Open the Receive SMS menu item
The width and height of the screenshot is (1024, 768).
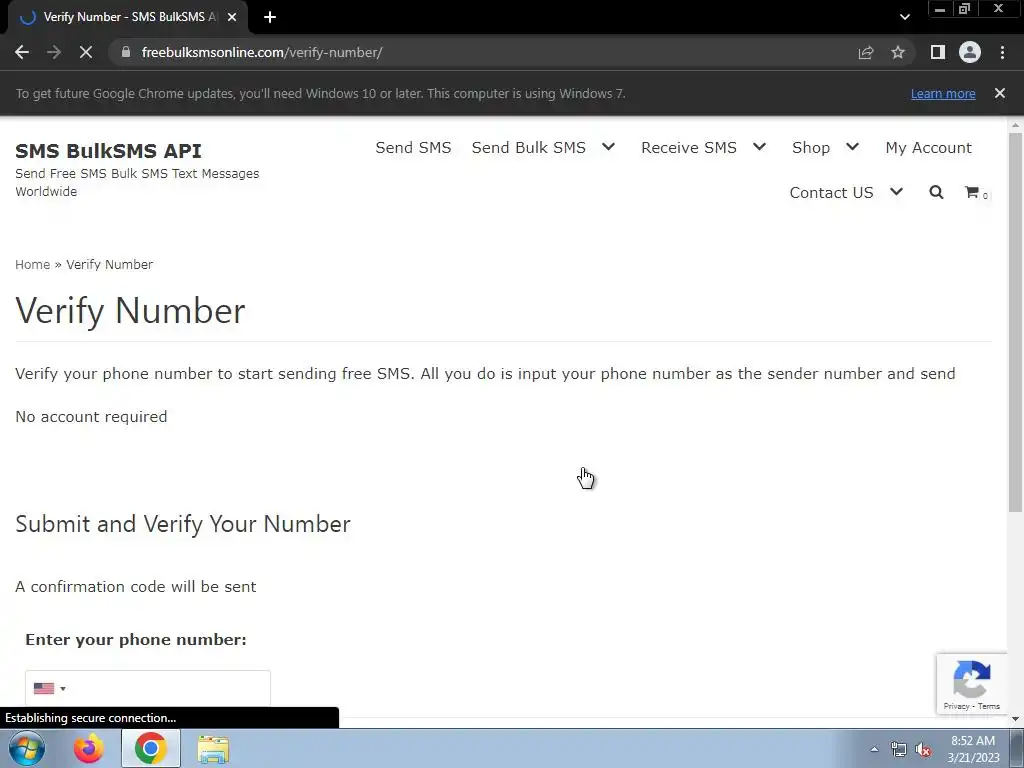click(x=689, y=148)
